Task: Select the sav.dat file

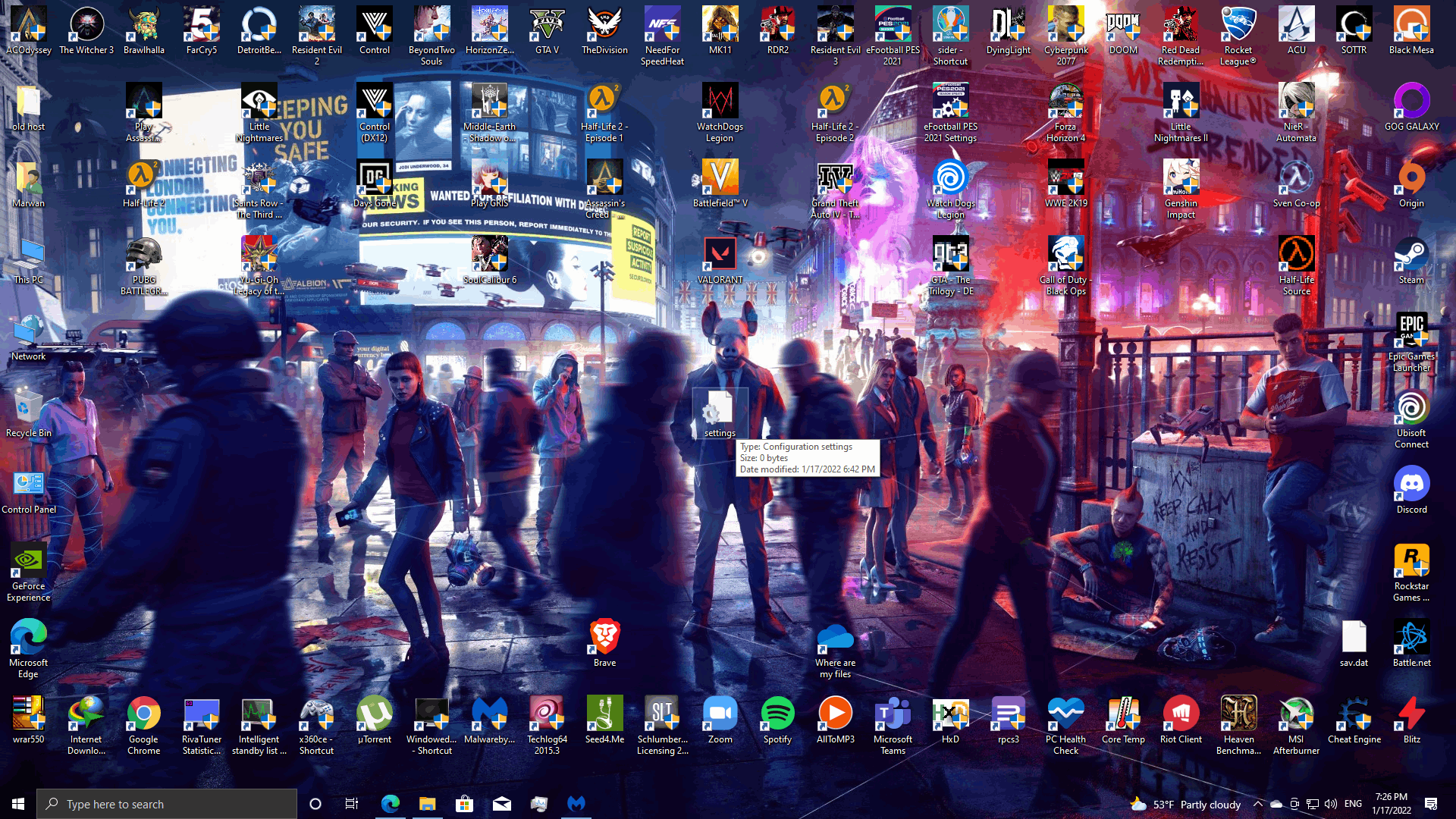Action: click(1354, 643)
